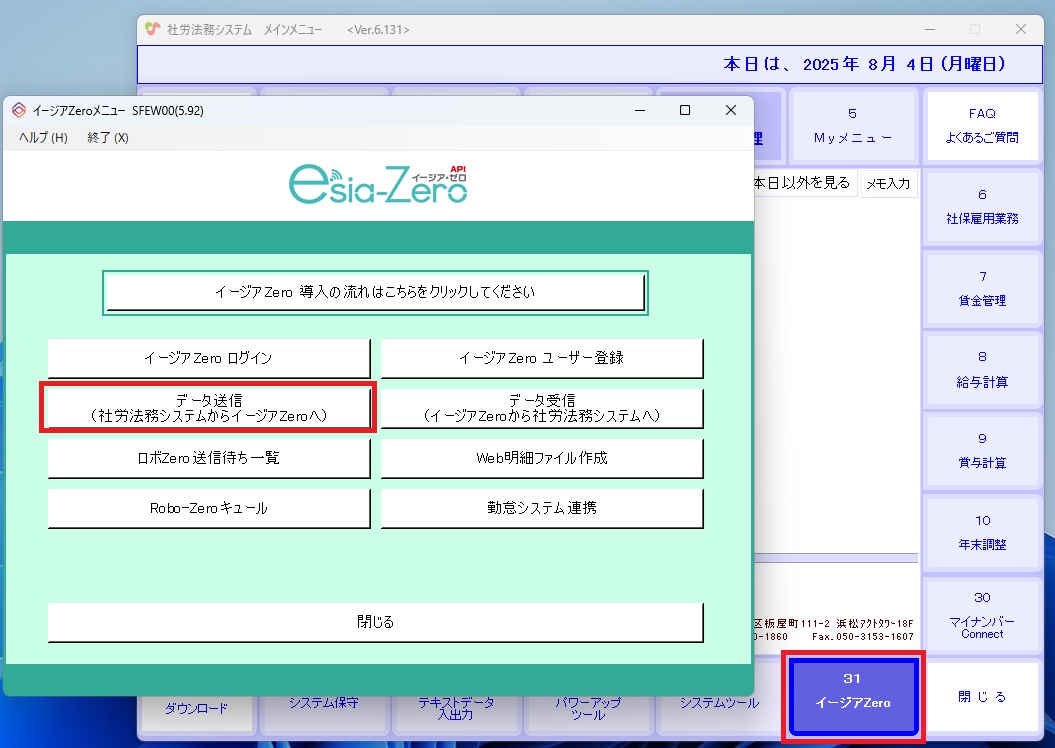
Task: Open ロボZero送信待ち一覧
Action: coord(207,458)
